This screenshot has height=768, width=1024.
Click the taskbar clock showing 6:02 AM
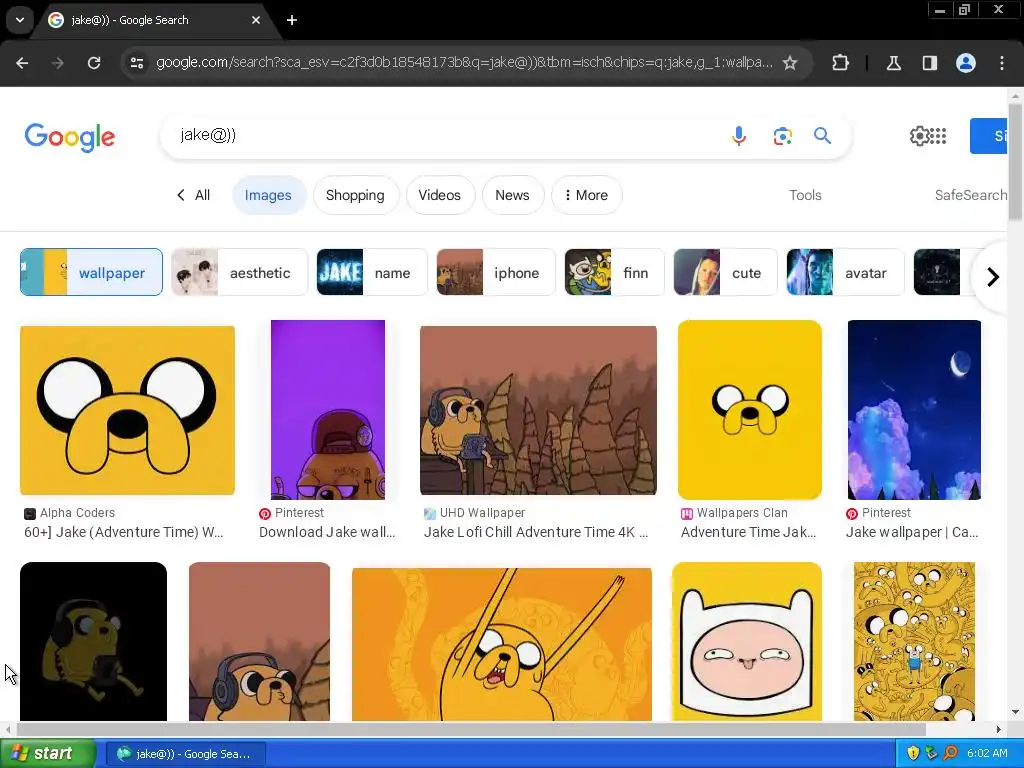[987, 754]
